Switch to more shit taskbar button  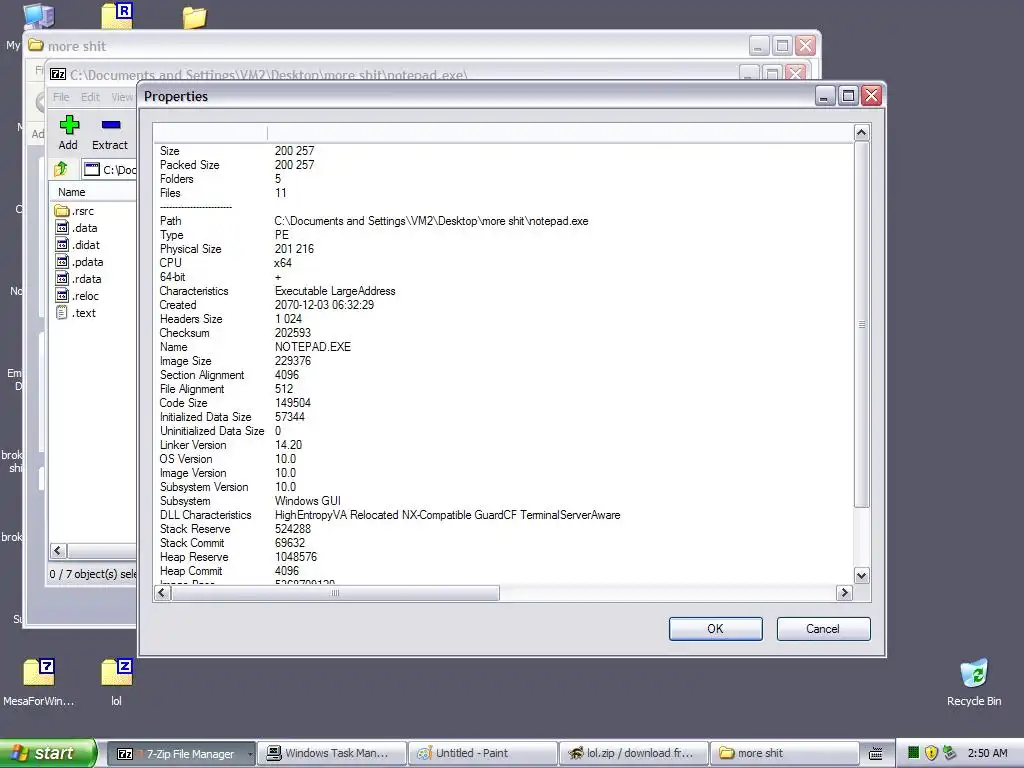click(x=784, y=753)
